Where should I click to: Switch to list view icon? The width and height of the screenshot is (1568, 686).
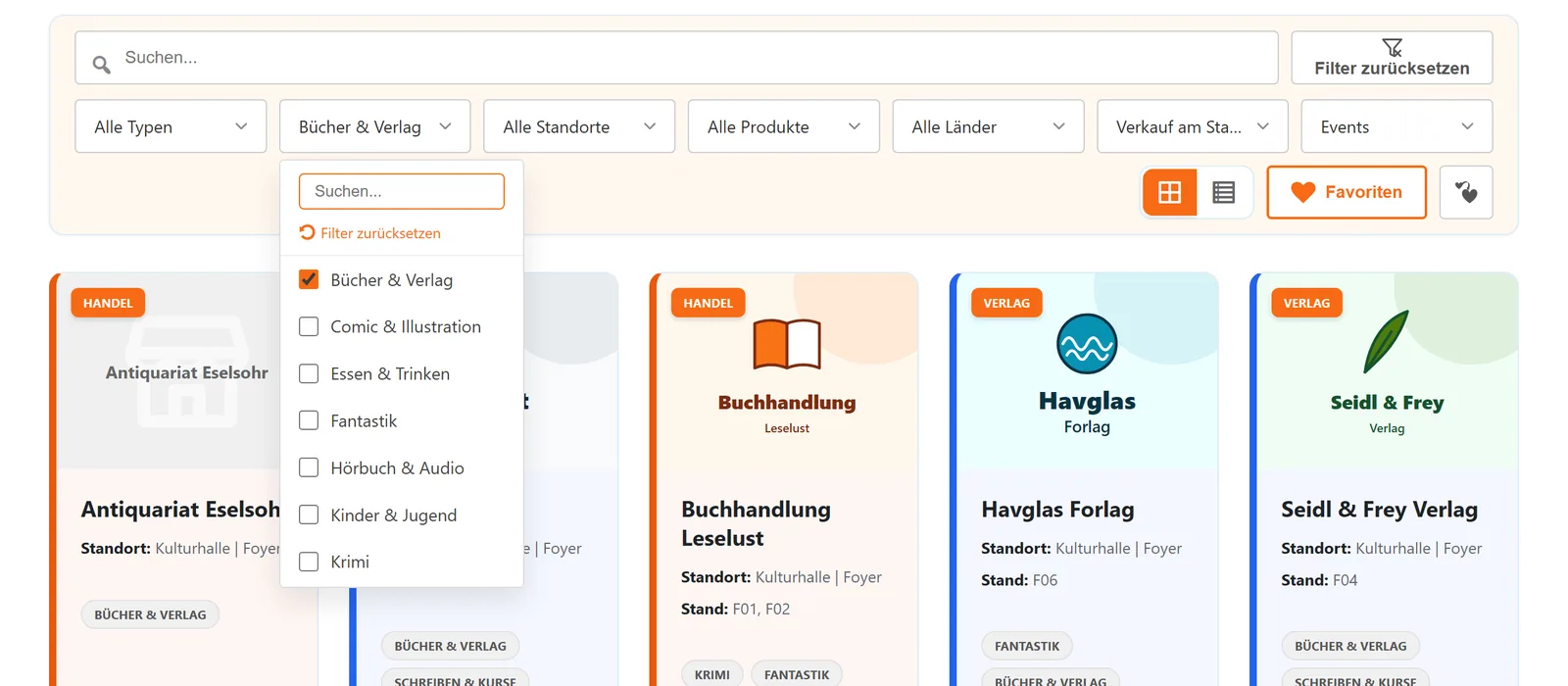click(x=1223, y=192)
